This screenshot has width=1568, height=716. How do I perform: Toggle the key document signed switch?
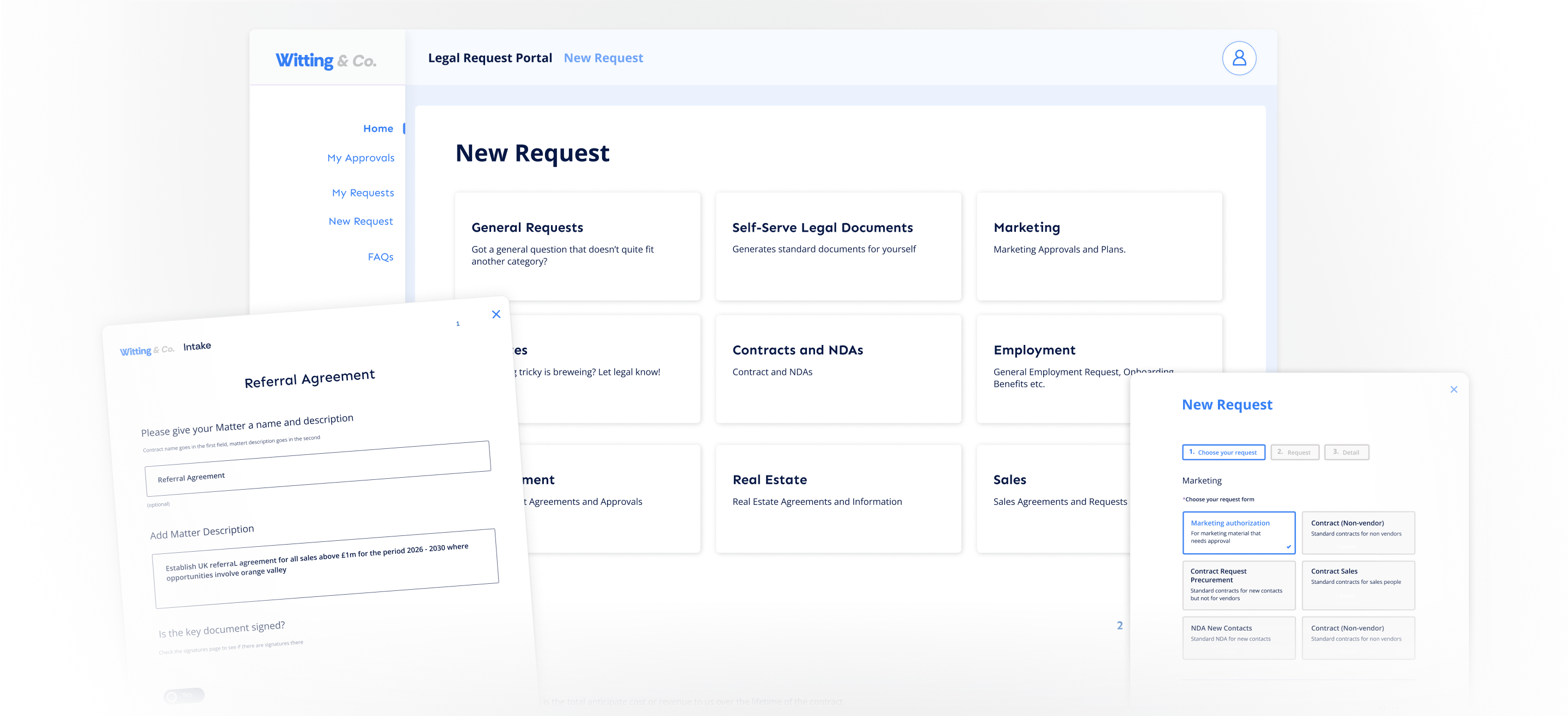(184, 695)
